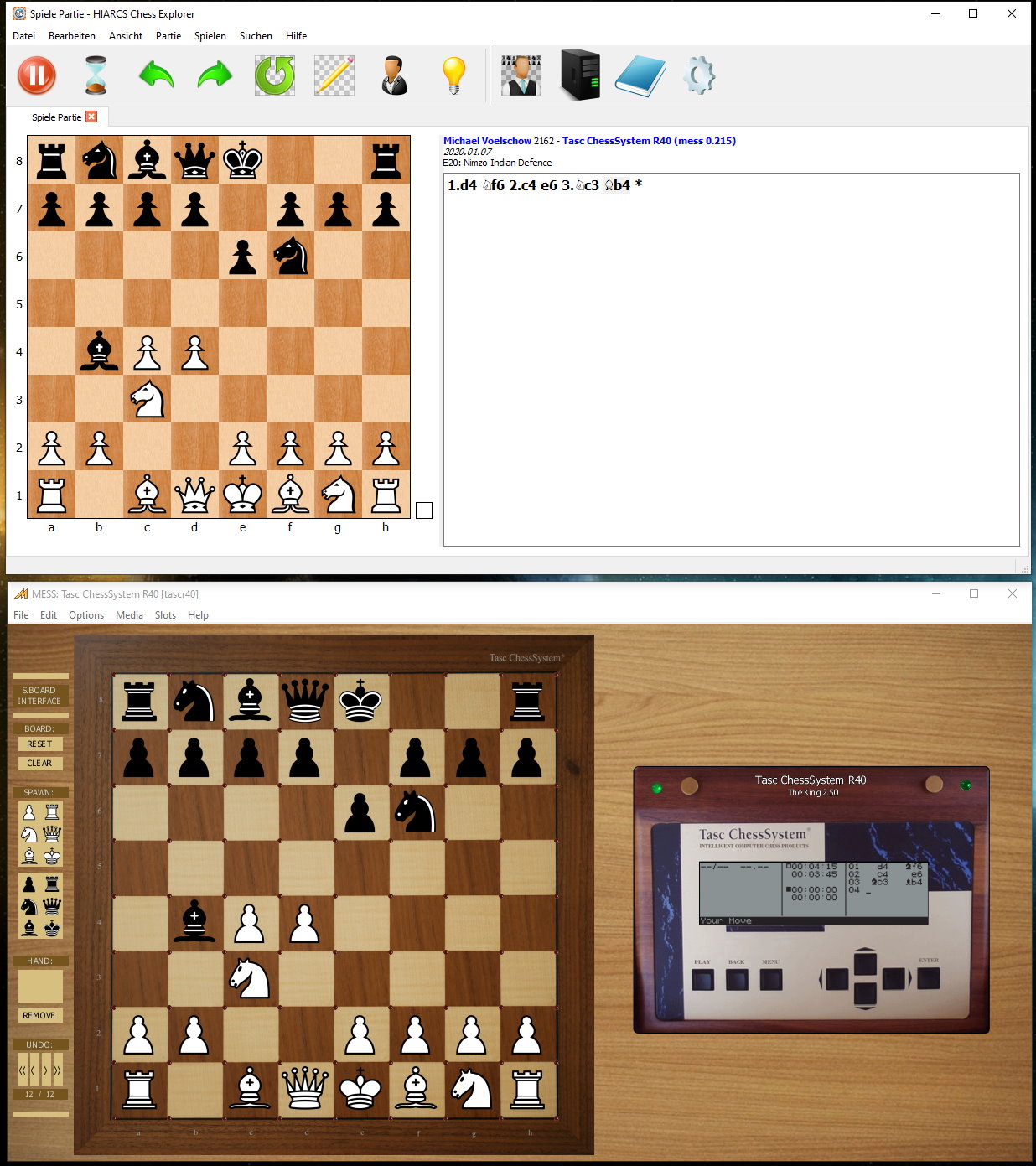Open the File menu in MESS window
The image size is (1036, 1166).
21,615
